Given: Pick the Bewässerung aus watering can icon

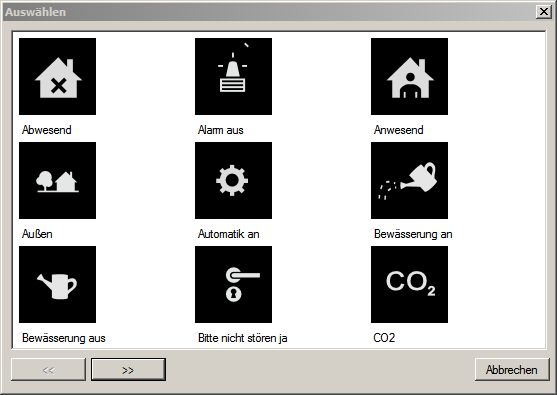Looking at the screenshot, I should tap(58, 285).
